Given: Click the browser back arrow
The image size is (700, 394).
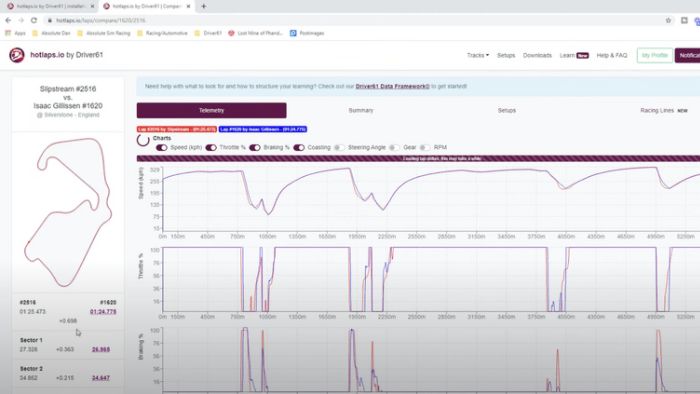Looking at the screenshot, I should point(8,20).
